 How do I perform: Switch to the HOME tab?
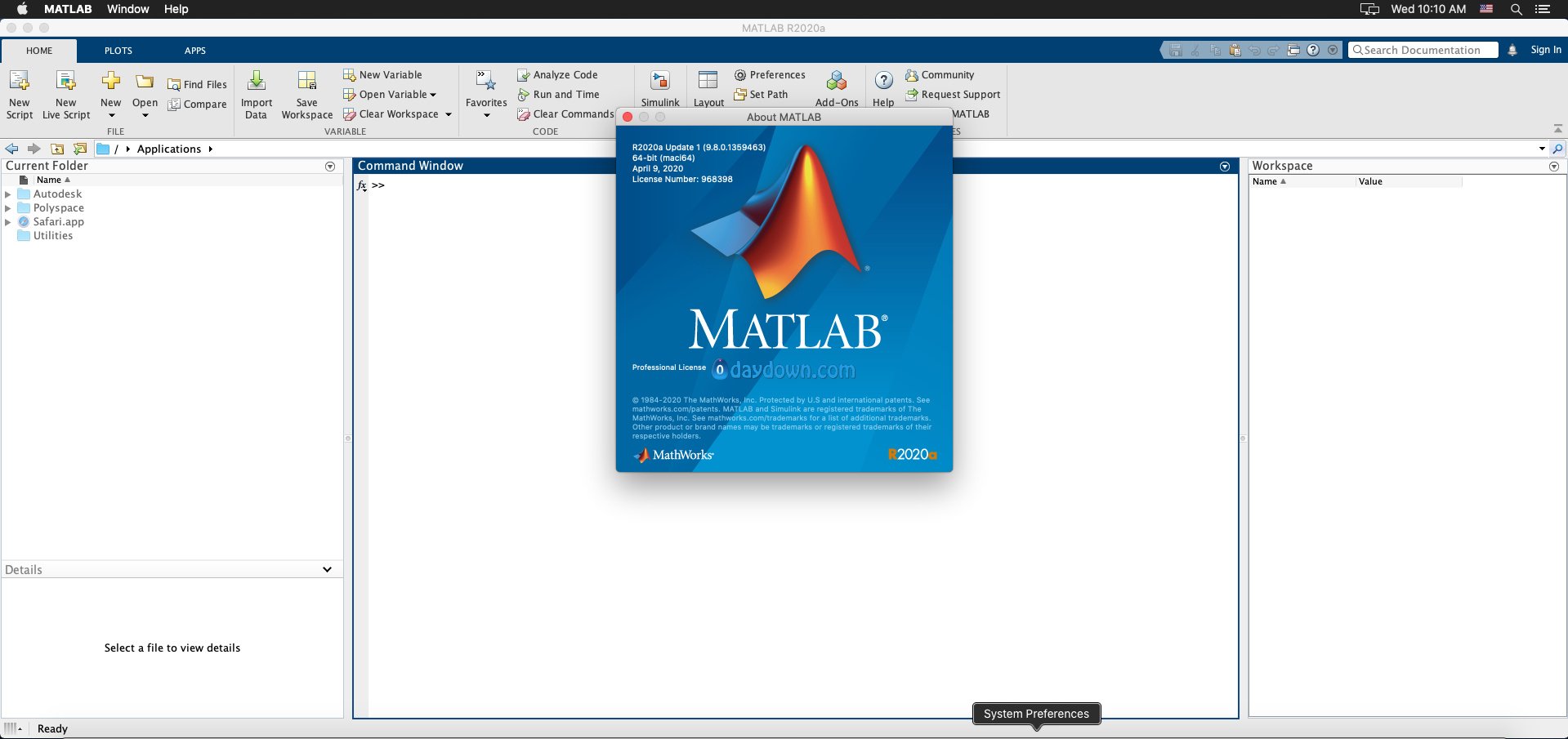click(39, 51)
